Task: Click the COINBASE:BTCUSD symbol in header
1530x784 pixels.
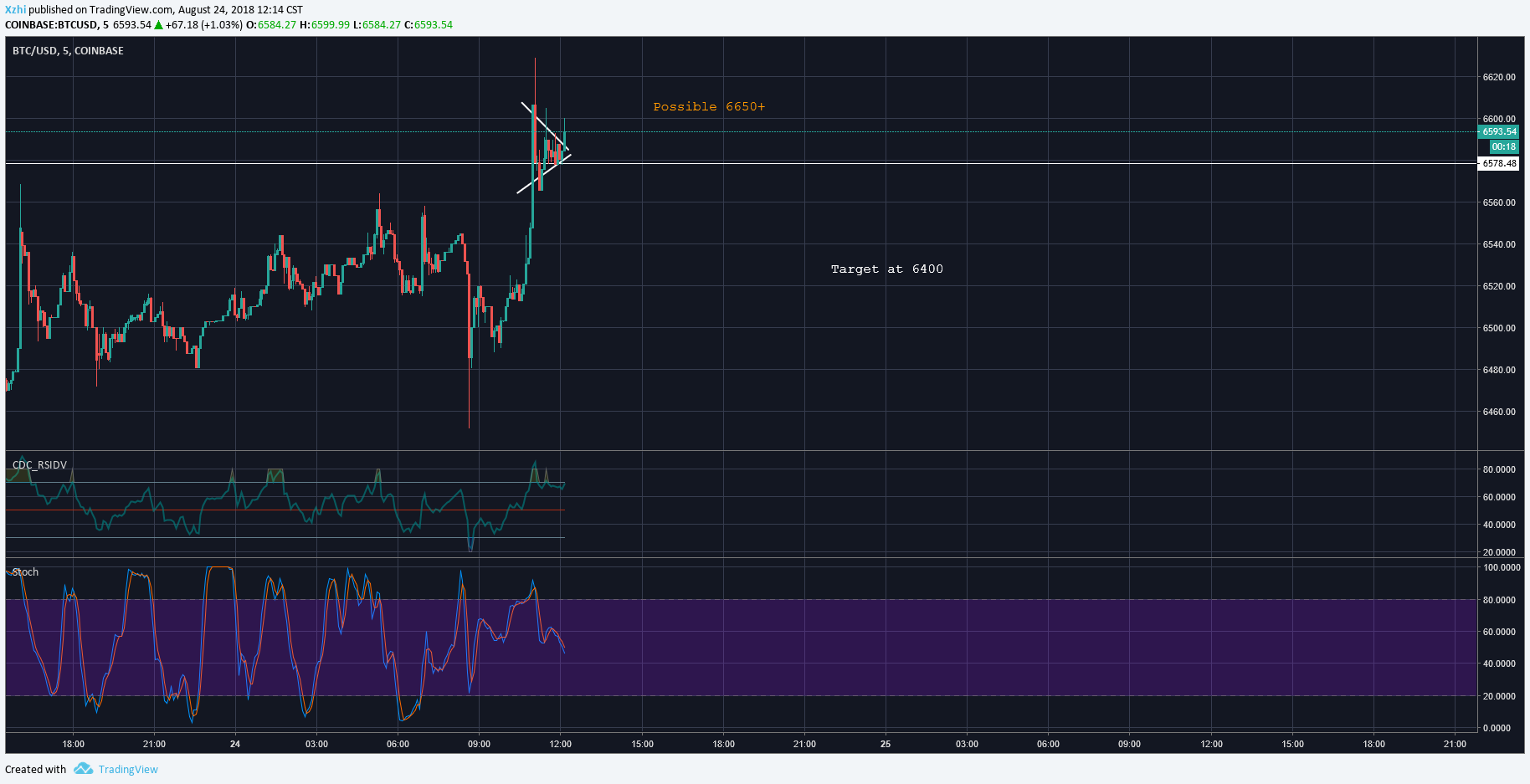Action: click(x=52, y=25)
